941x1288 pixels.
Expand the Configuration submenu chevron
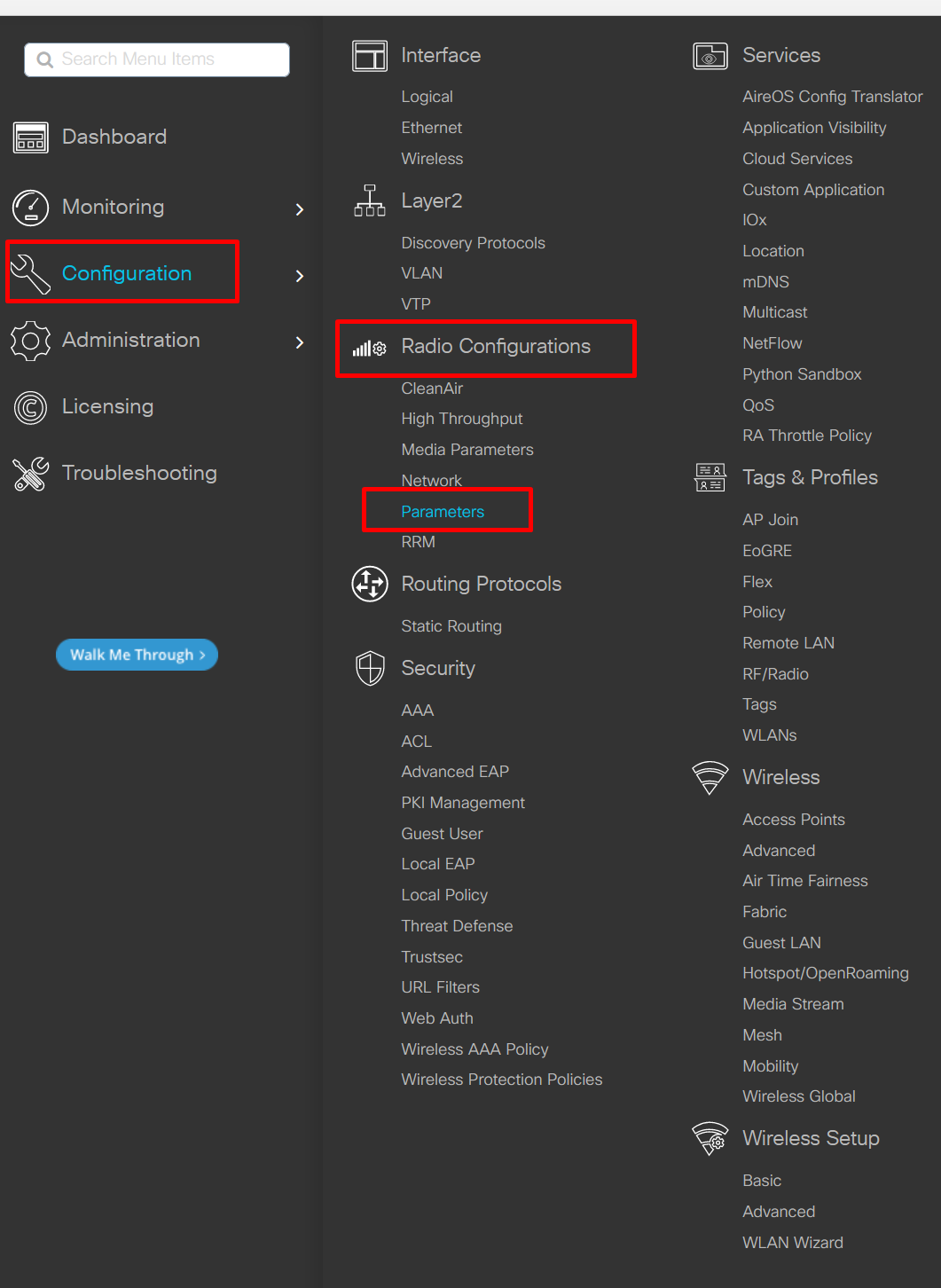(x=300, y=276)
